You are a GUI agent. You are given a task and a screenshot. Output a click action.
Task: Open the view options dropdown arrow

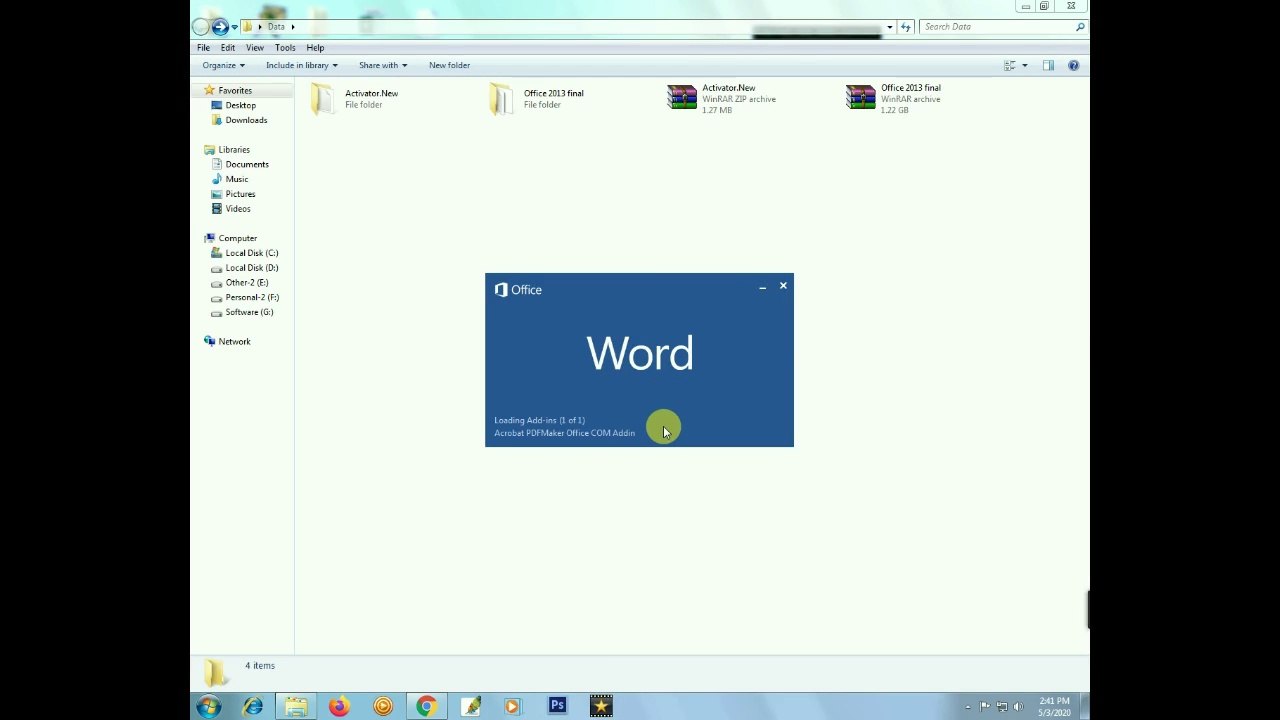click(x=1024, y=65)
